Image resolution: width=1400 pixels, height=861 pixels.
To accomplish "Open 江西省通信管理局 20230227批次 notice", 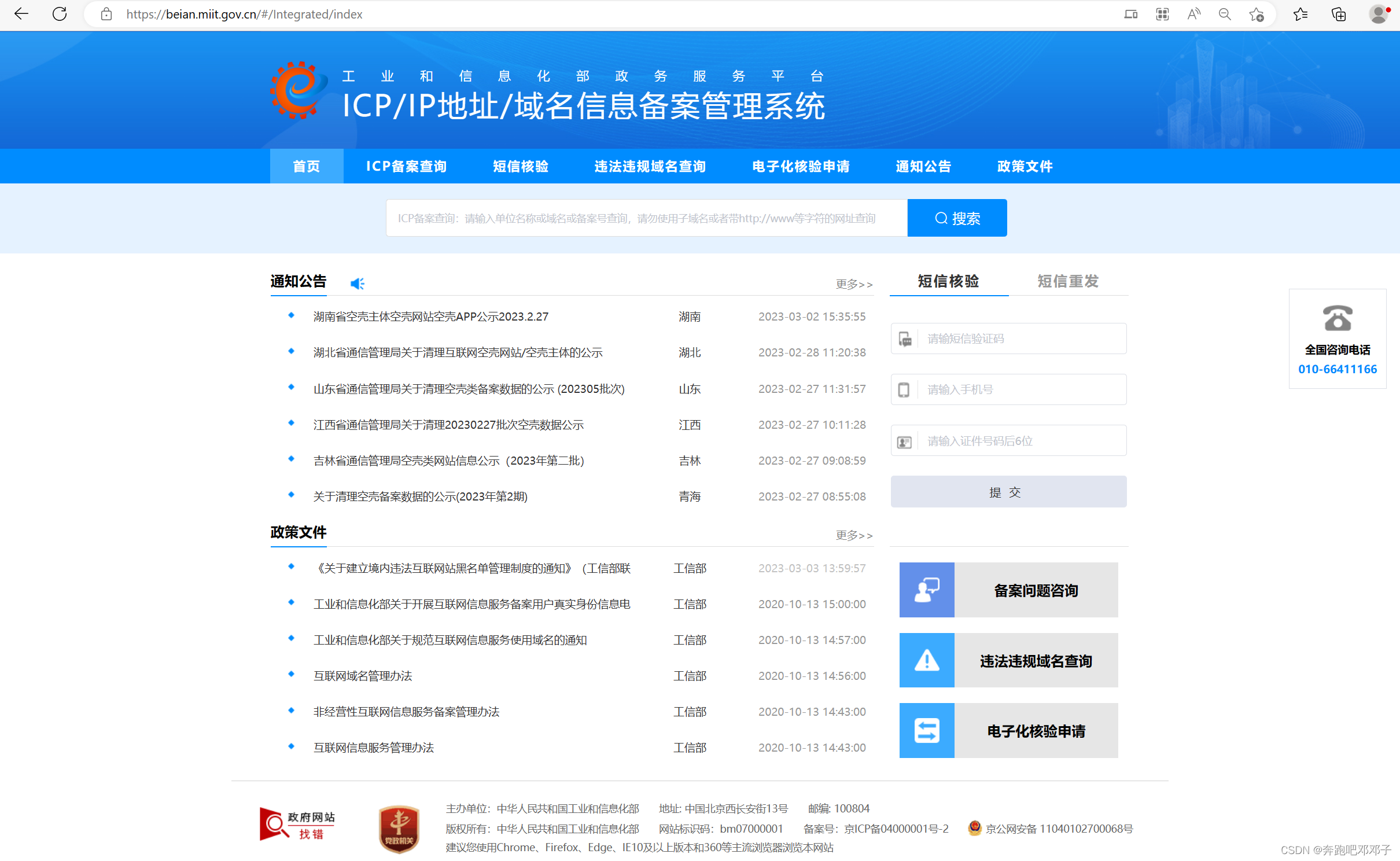I will click(x=448, y=425).
